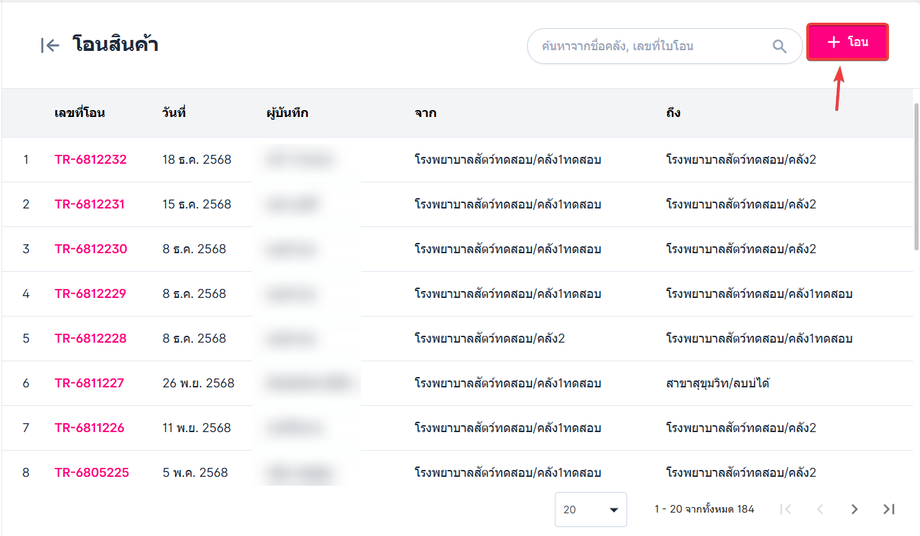
Task: Open transfer TR-6812229
Action: (90, 293)
